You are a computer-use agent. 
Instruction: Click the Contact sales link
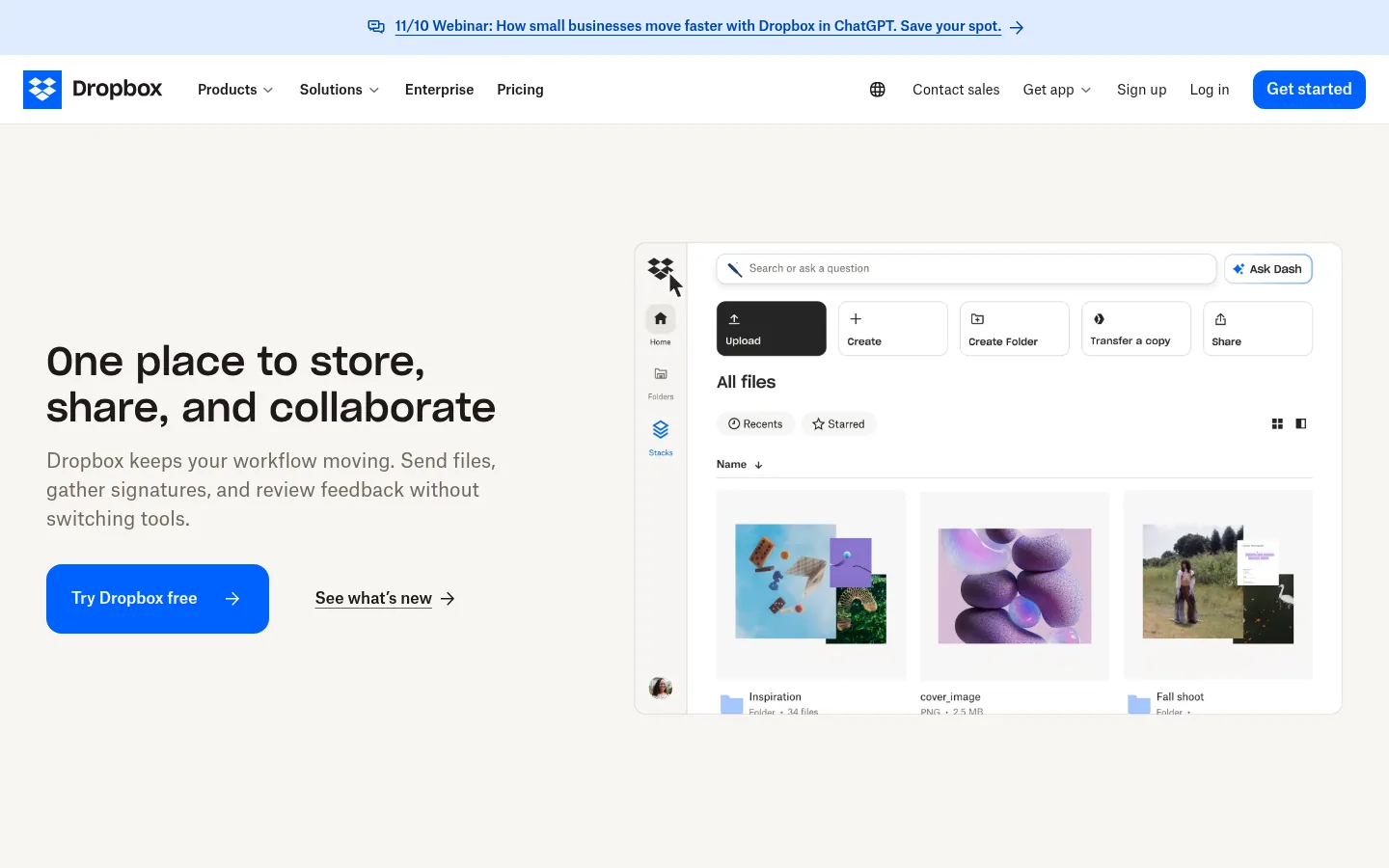(x=956, y=90)
